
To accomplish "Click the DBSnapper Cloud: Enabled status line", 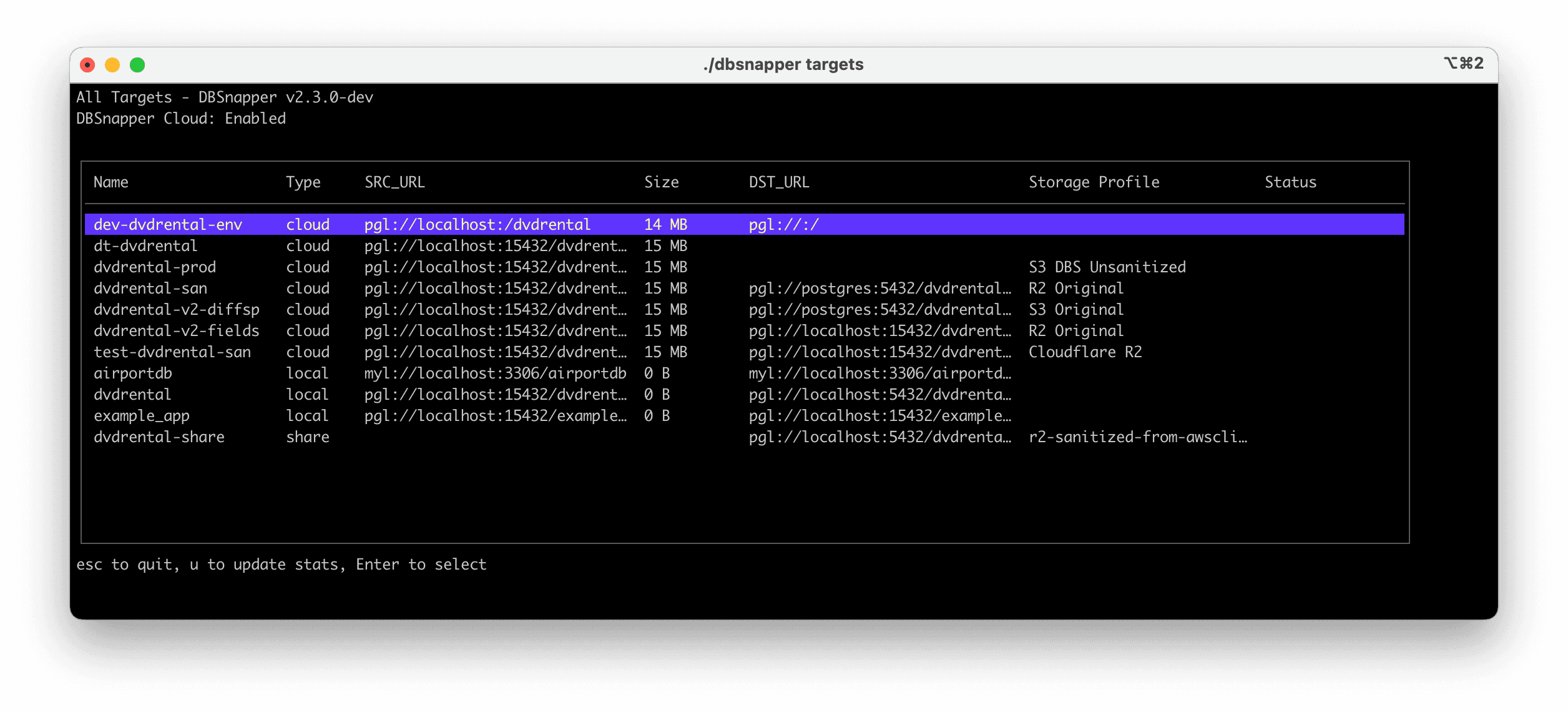I will 181,118.
